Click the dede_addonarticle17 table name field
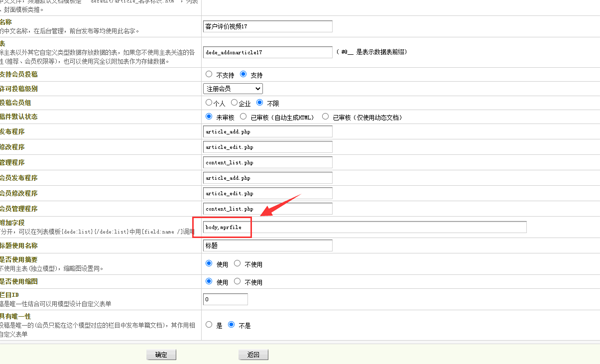 pos(267,52)
